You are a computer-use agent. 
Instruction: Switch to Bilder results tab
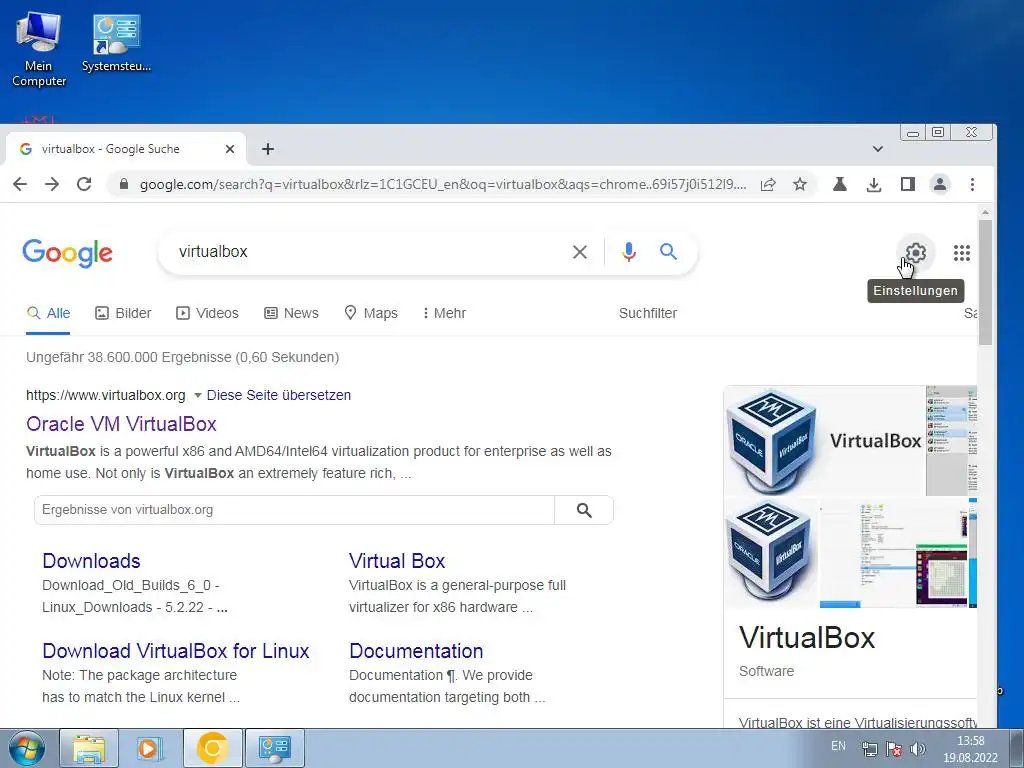tap(123, 313)
